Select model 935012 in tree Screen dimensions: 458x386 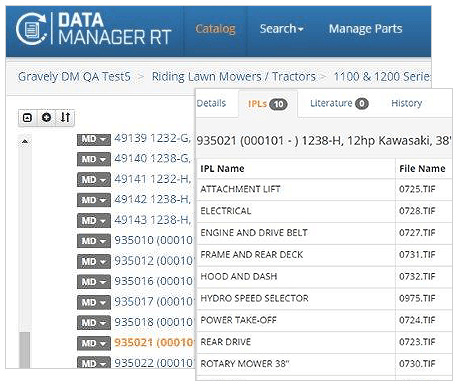[154, 261]
